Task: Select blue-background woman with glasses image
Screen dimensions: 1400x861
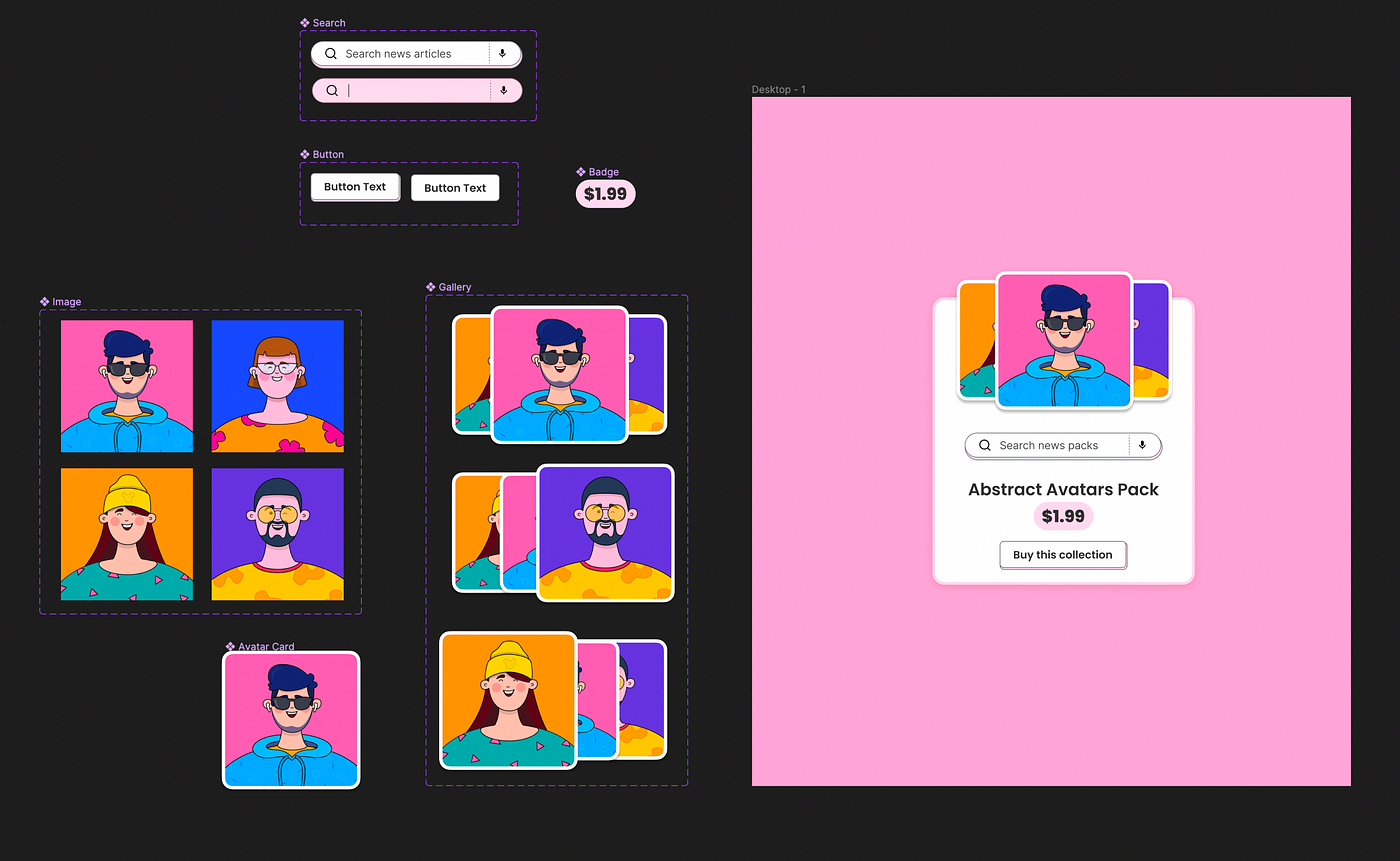Action: (277, 386)
